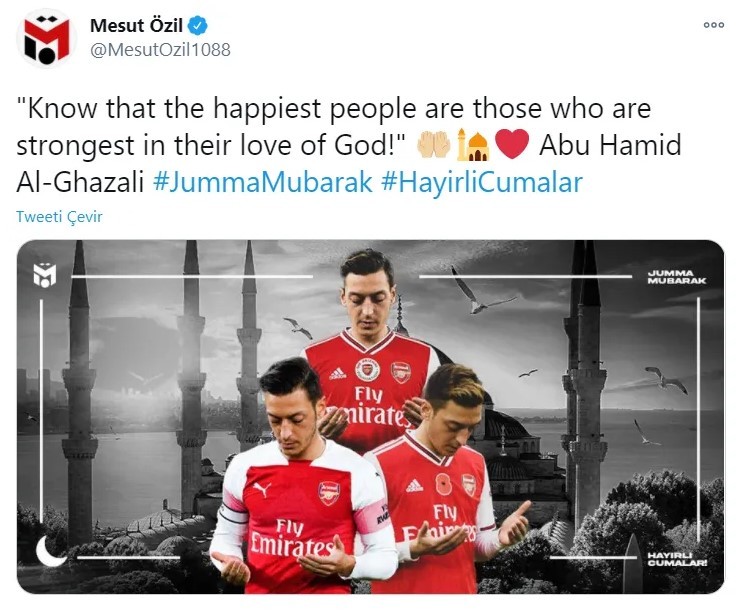Screen dimensions: 751x611
Task: Open the @MesutOzil1088 handle link
Action: click(x=160, y=49)
